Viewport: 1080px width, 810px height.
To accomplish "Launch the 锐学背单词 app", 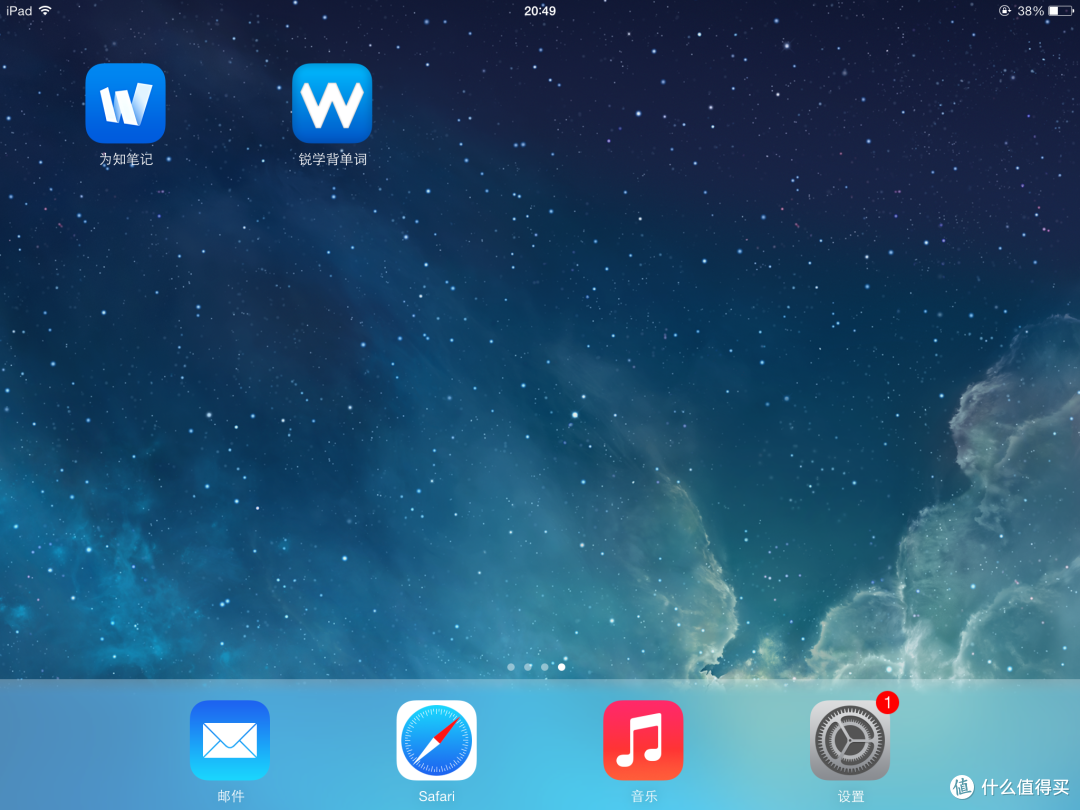I will tap(332, 103).
